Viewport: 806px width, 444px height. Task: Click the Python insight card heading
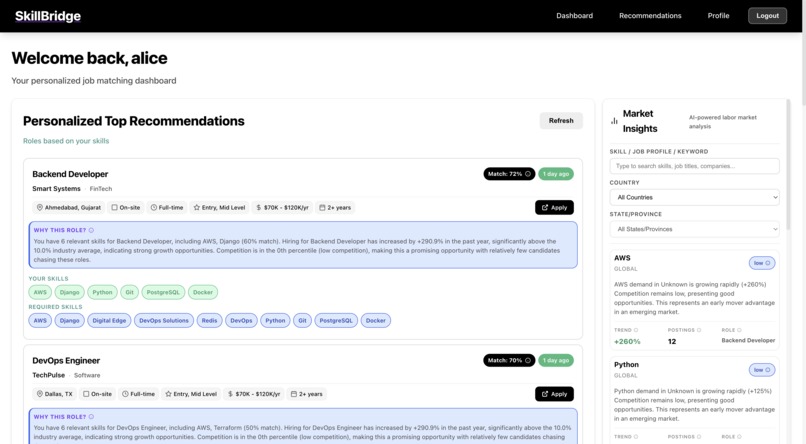click(626, 365)
